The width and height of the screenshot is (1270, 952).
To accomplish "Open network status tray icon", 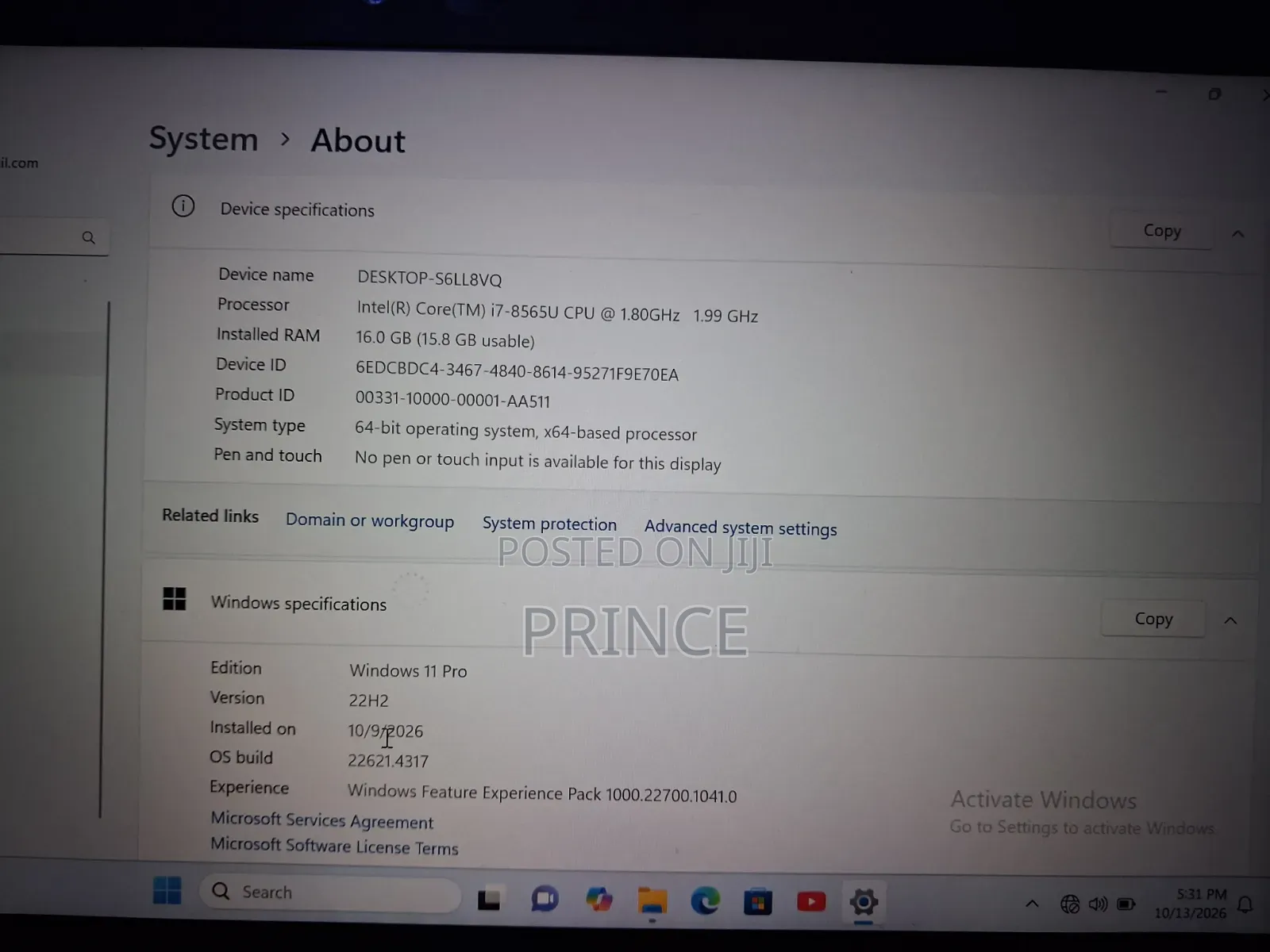I will click(x=1070, y=904).
